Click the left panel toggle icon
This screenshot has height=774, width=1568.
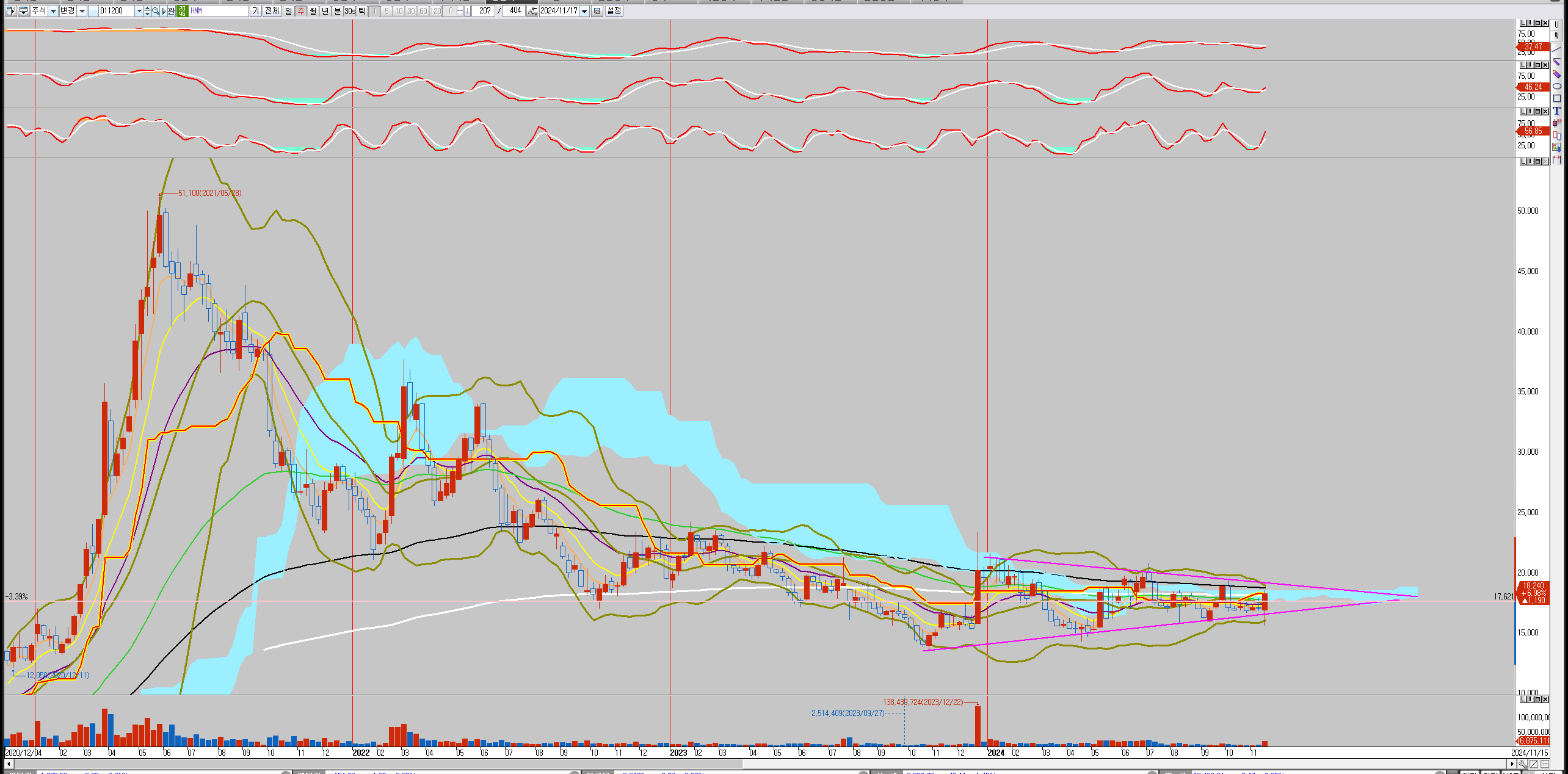click(x=10, y=11)
